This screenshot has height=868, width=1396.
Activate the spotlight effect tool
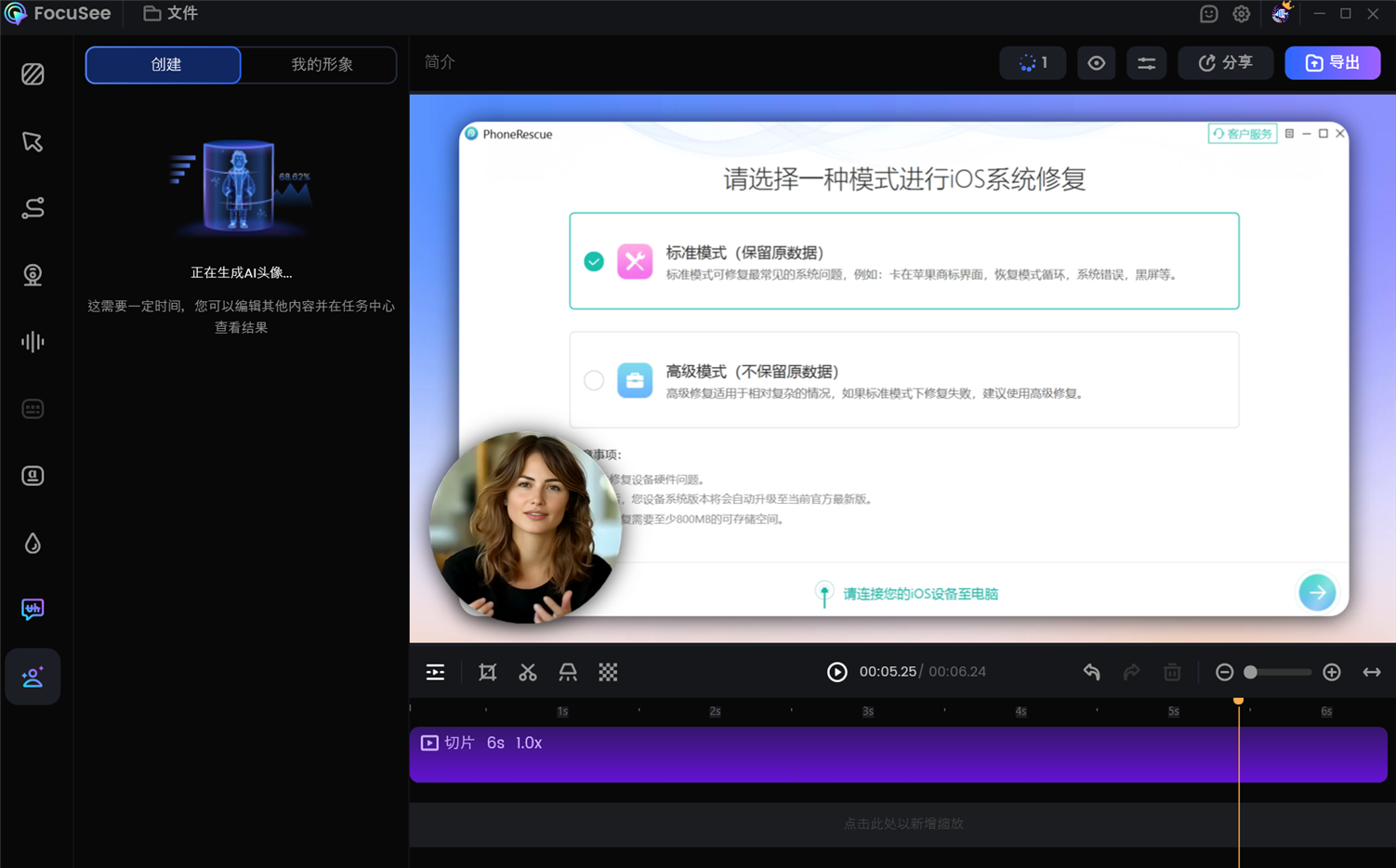click(x=567, y=672)
